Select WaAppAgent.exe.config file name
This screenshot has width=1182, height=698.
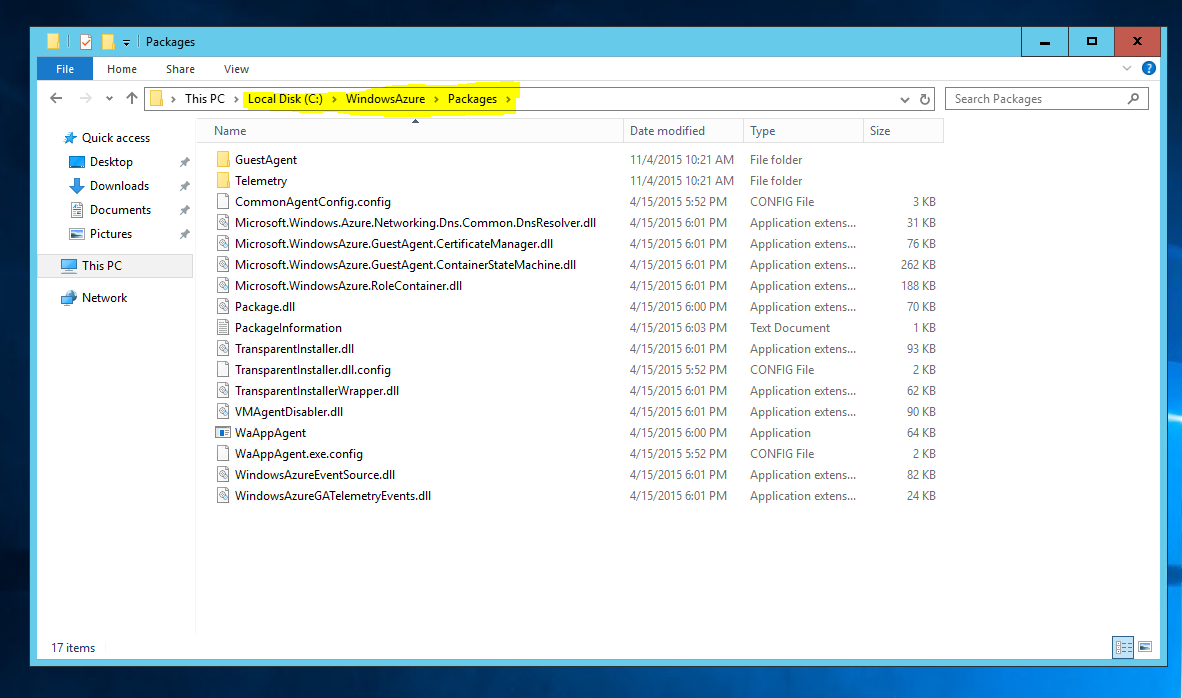299,454
